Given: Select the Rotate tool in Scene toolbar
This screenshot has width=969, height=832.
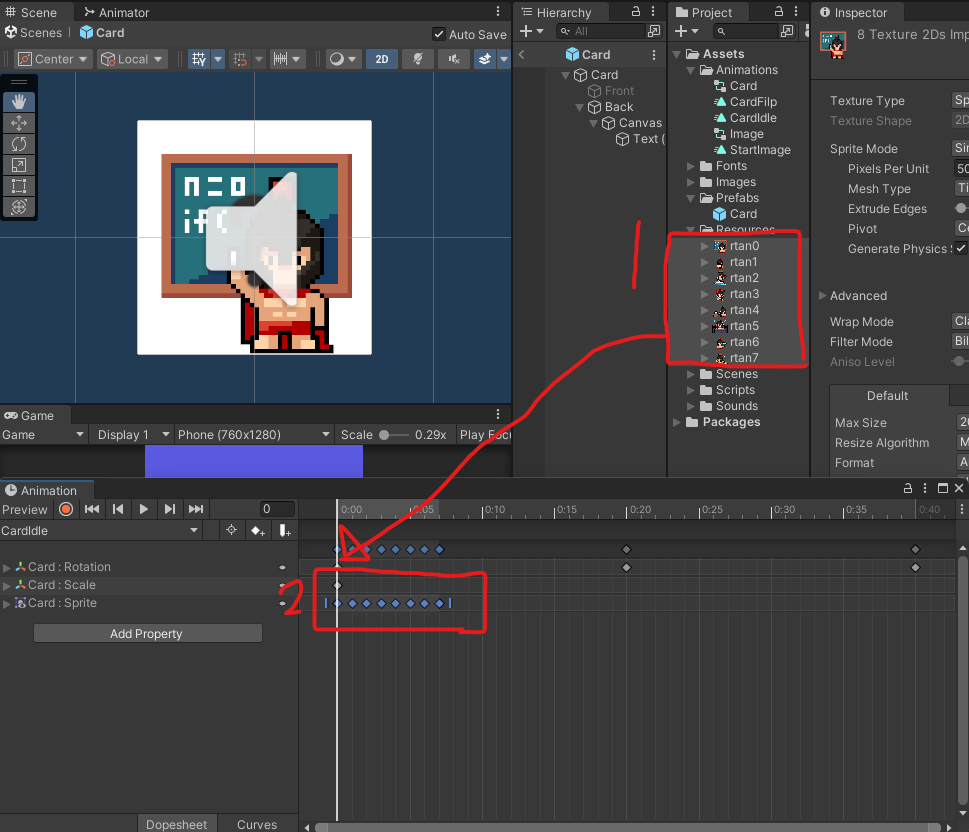Looking at the screenshot, I should tap(19, 144).
